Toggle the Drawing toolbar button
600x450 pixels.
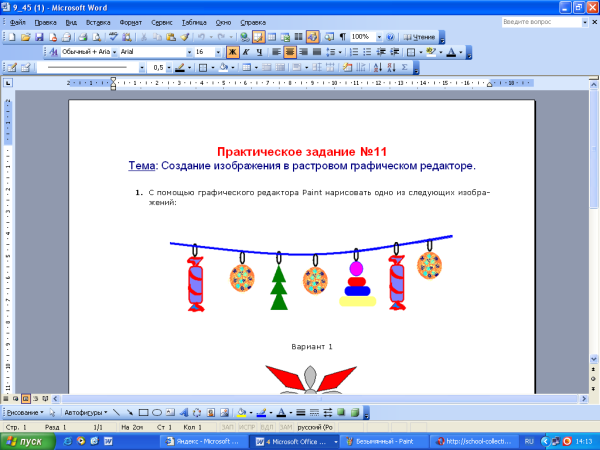[x=312, y=37]
